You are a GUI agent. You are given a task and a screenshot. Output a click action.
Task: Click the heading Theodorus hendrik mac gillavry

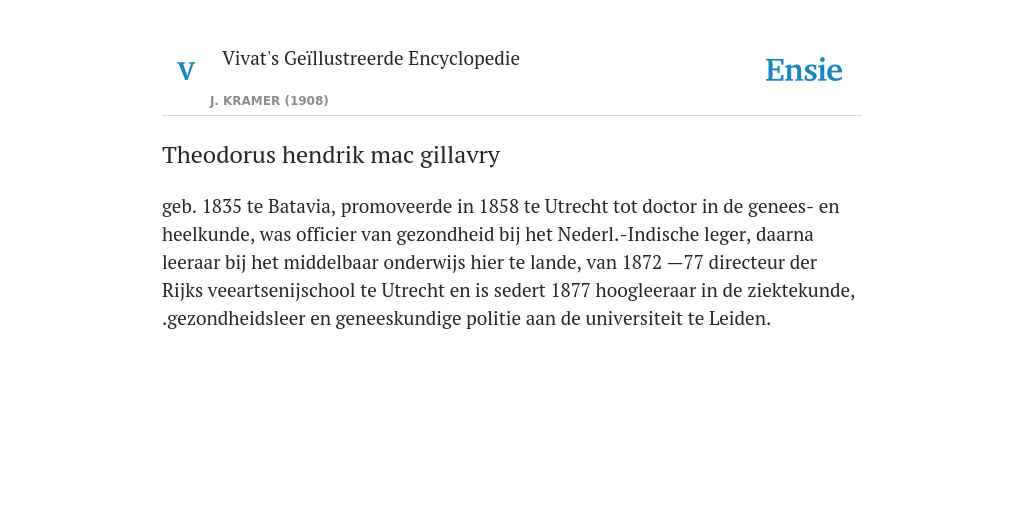point(331,155)
